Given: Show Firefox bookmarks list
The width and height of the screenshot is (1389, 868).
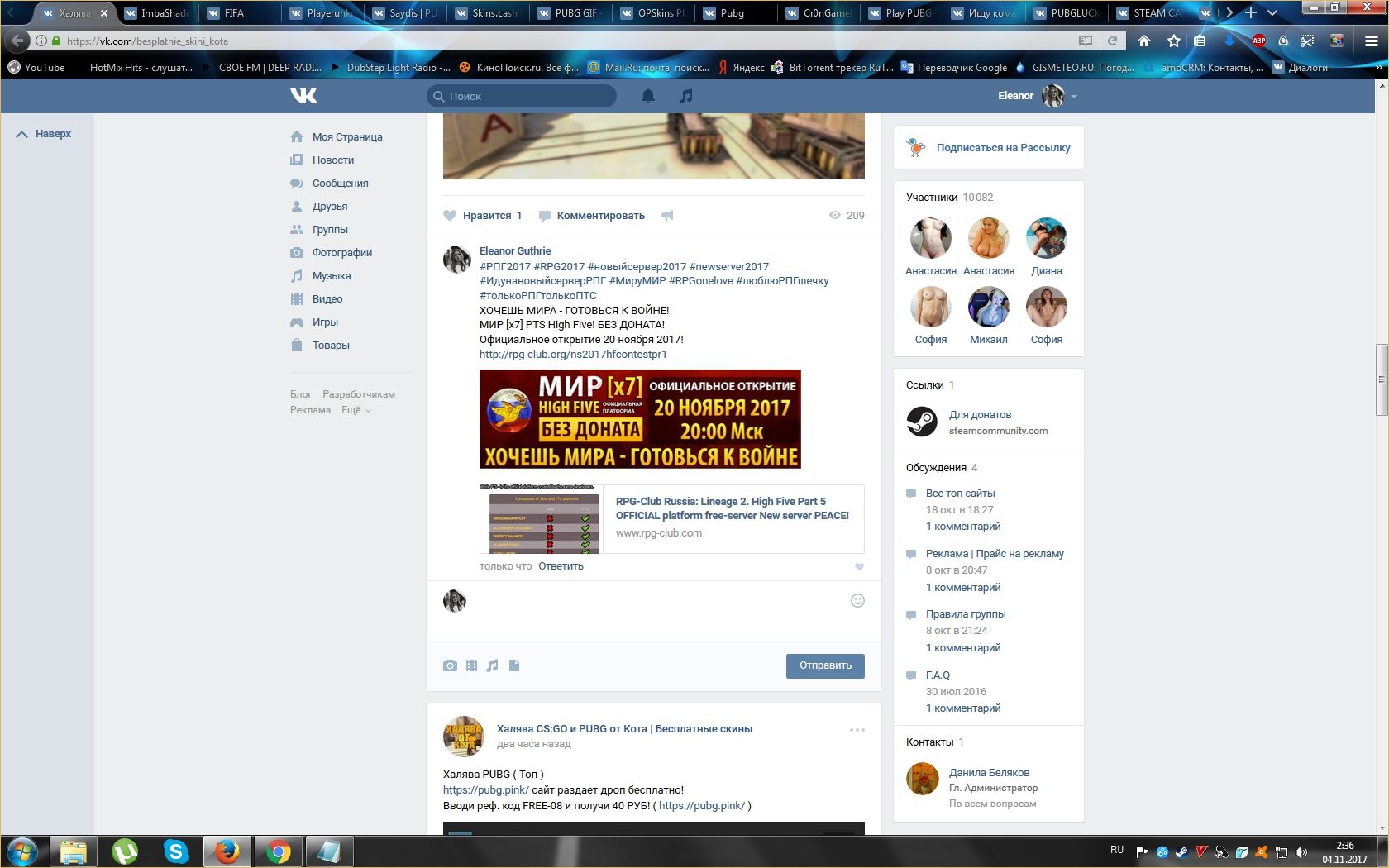Looking at the screenshot, I should 1200,41.
